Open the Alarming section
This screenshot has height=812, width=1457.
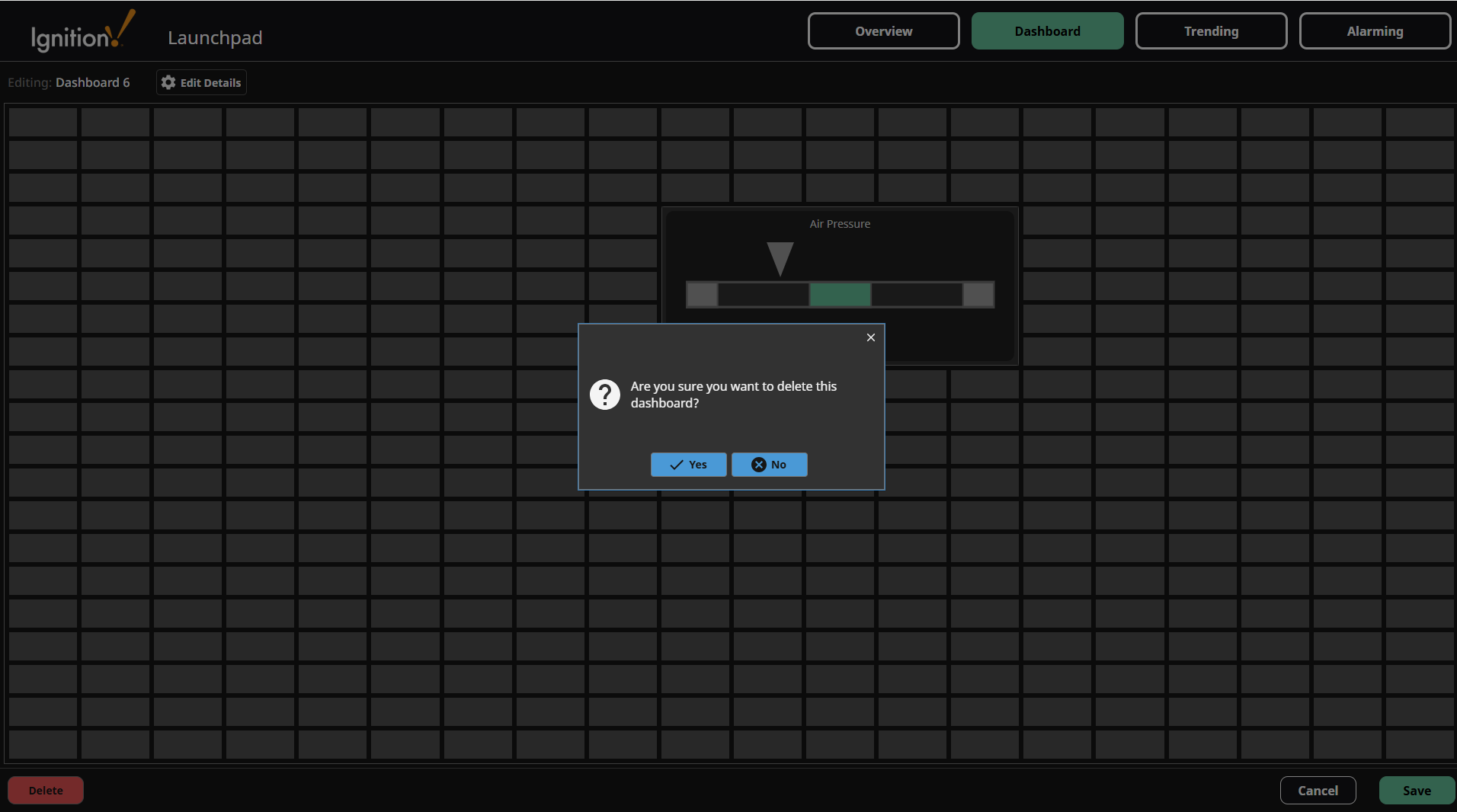[1375, 30]
